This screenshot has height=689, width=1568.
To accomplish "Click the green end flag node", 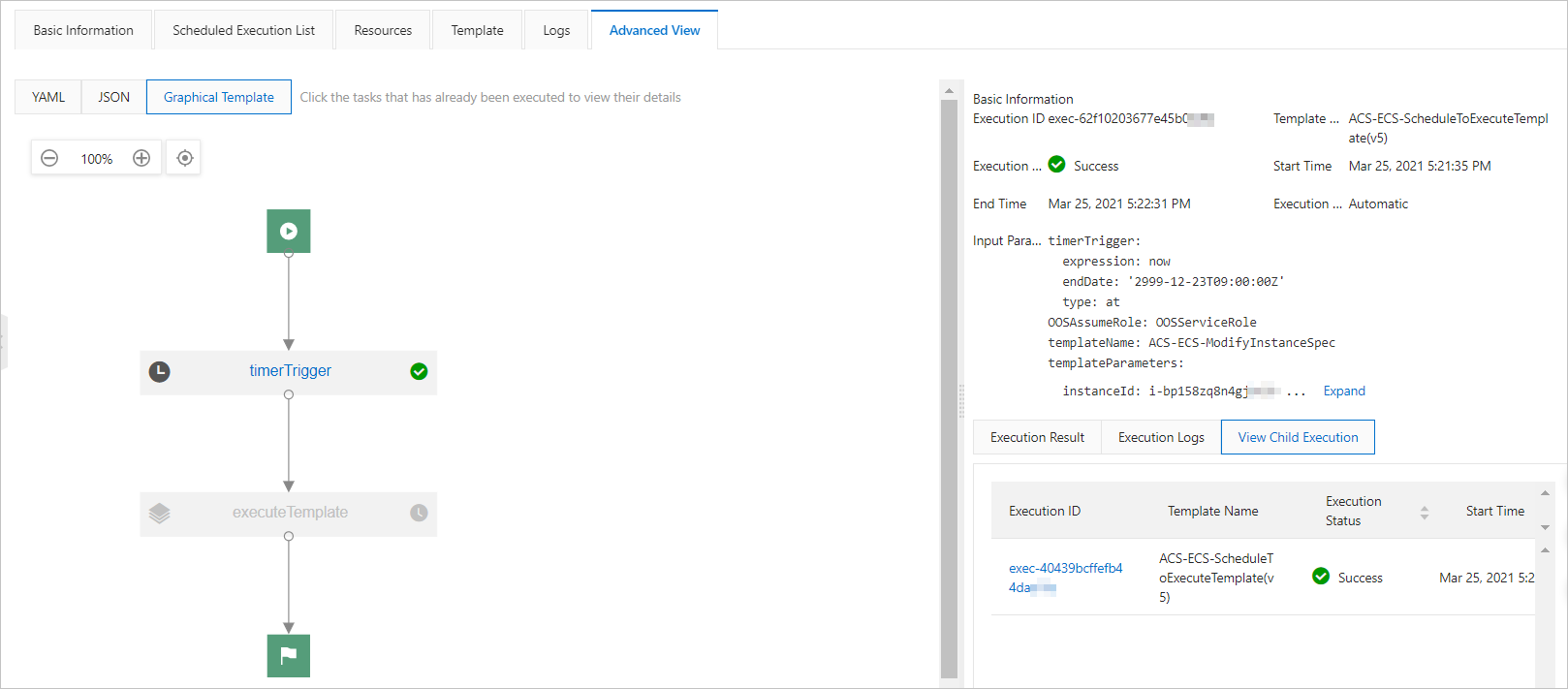I will tap(289, 656).
